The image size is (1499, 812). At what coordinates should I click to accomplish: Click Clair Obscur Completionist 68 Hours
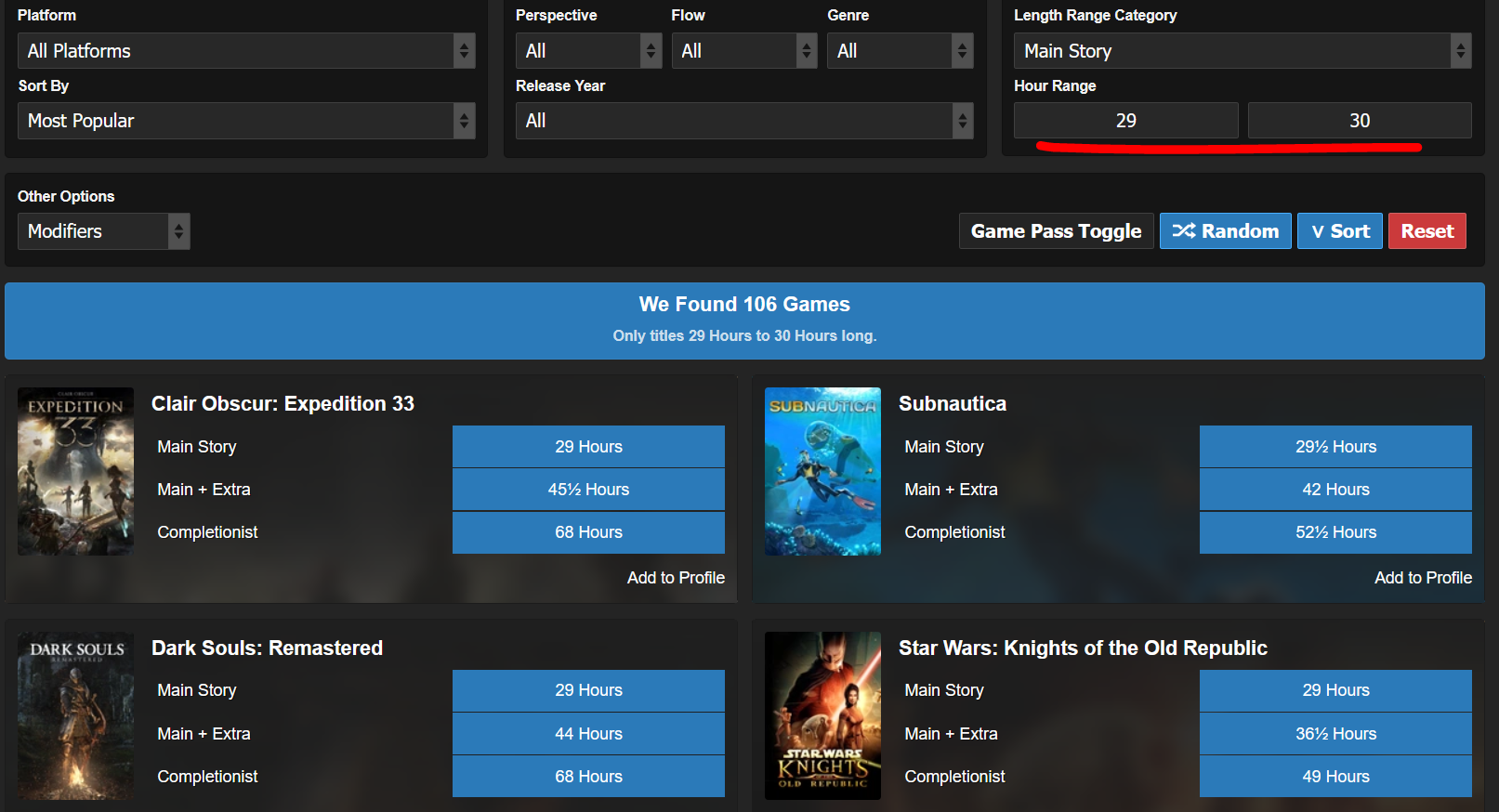[588, 532]
